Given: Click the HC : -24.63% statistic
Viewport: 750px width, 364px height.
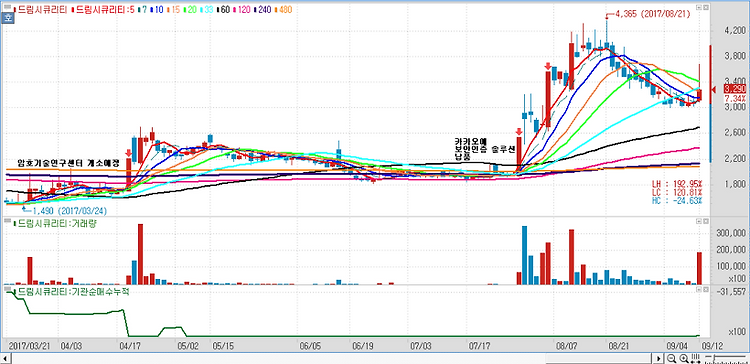Looking at the screenshot, I should click(677, 200).
